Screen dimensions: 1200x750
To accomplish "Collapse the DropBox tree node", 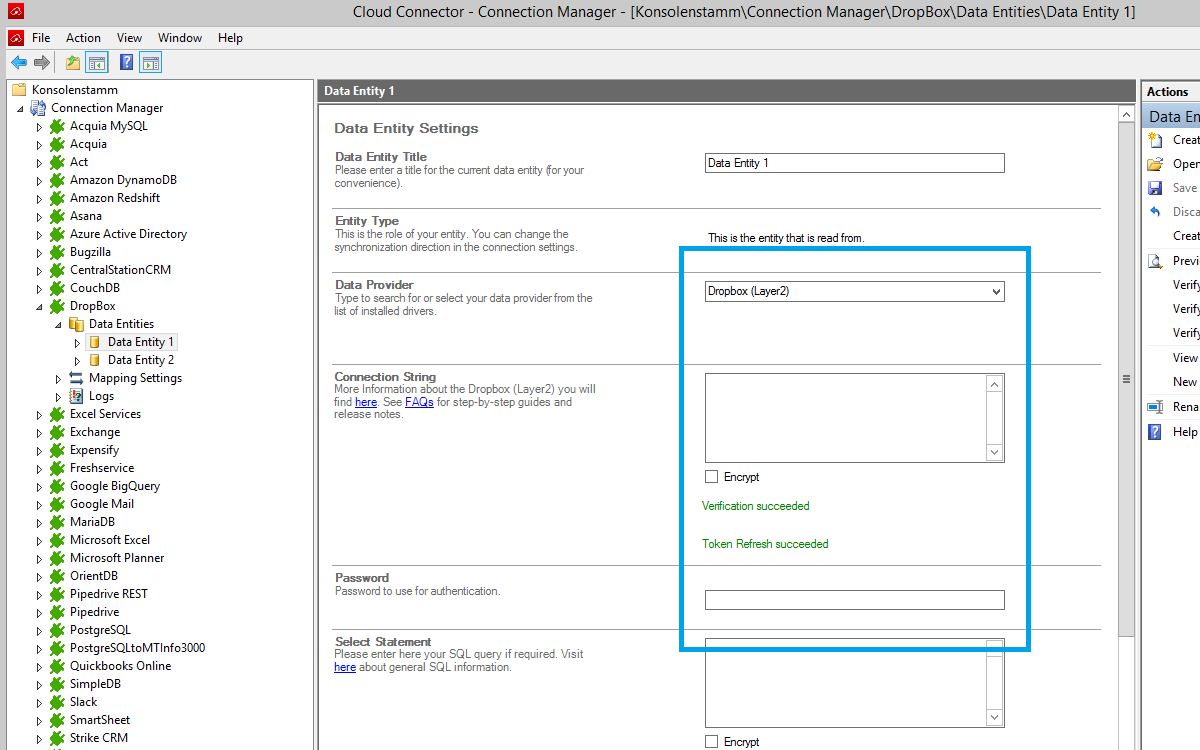I will 40,307.
